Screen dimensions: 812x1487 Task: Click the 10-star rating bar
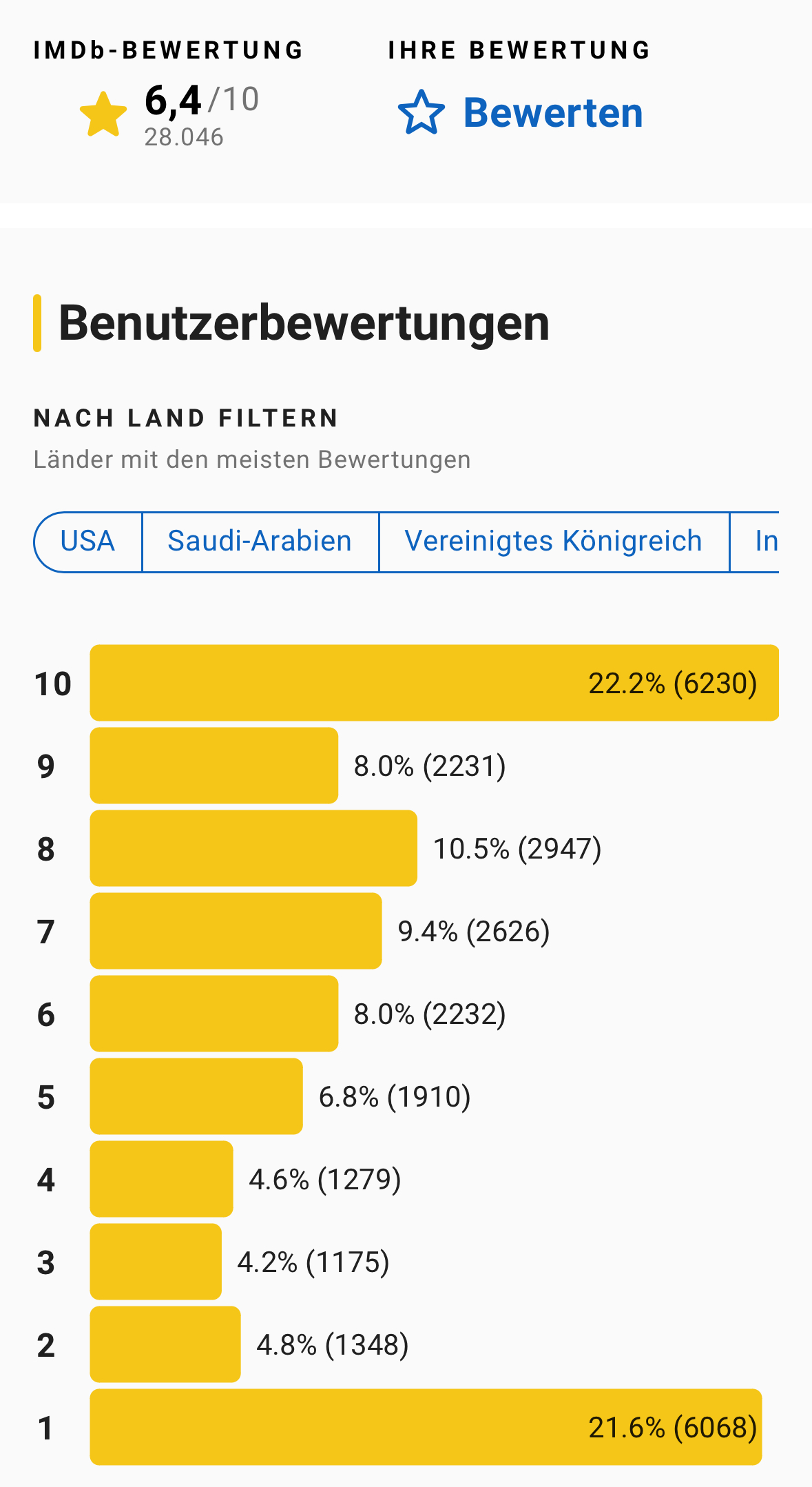[434, 683]
